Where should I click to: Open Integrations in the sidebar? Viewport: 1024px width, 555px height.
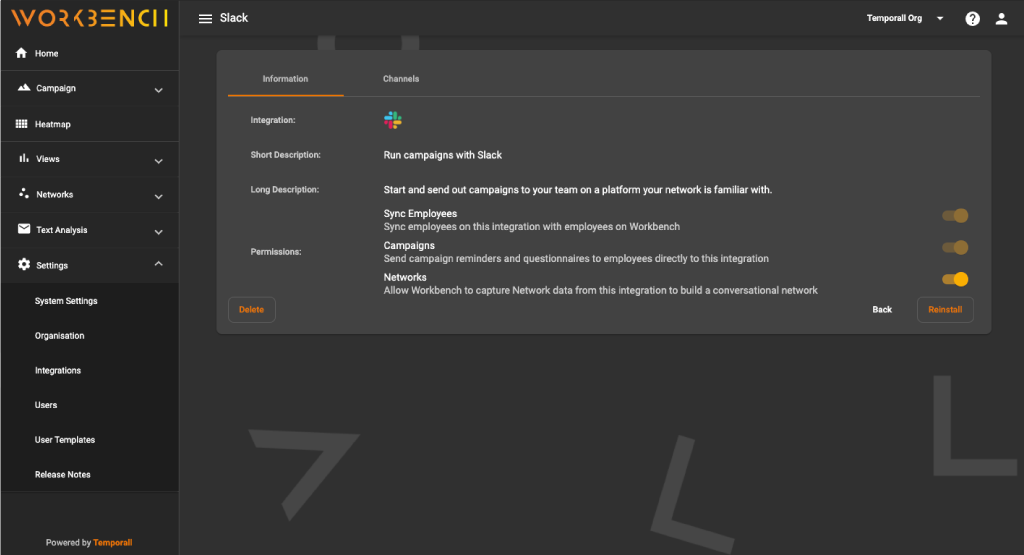point(57,370)
